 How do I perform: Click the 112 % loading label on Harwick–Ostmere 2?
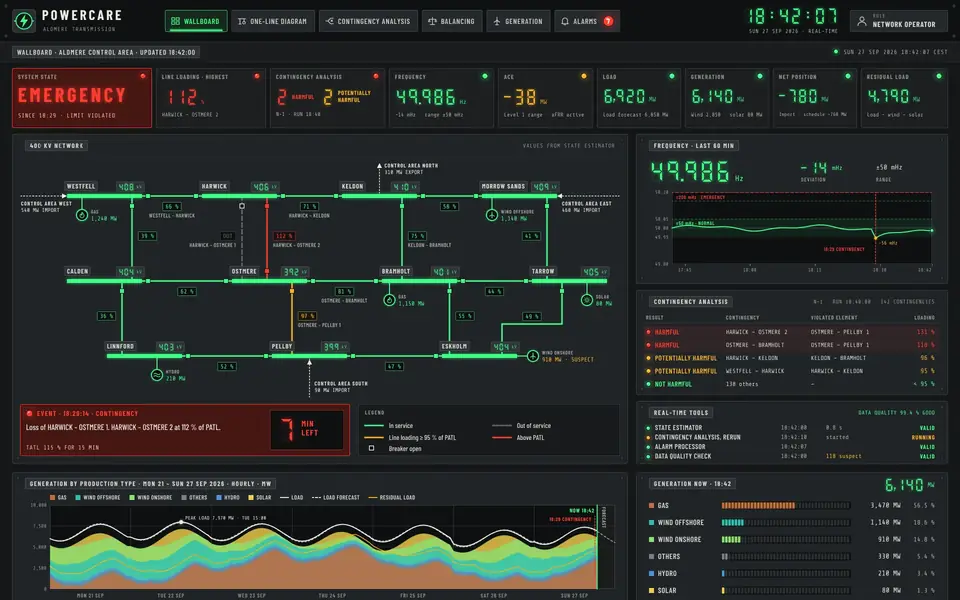pyautogui.click(x=285, y=236)
